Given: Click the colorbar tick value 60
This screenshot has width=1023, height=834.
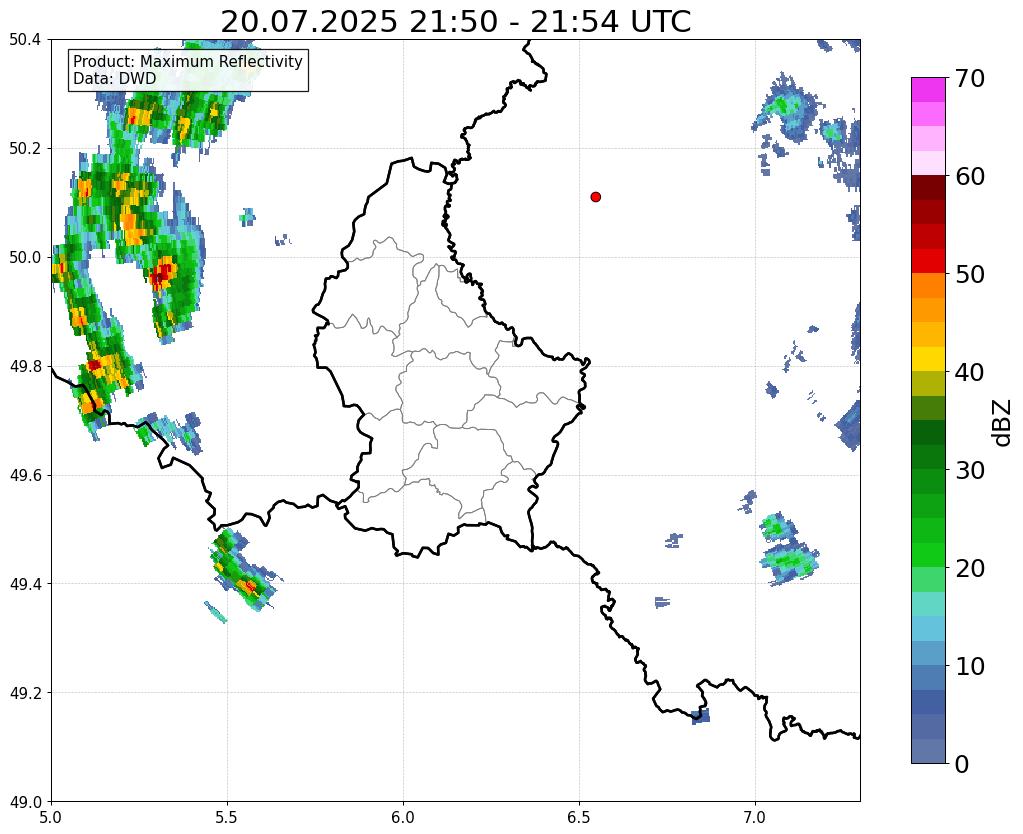Looking at the screenshot, I should pyautogui.click(x=970, y=176).
